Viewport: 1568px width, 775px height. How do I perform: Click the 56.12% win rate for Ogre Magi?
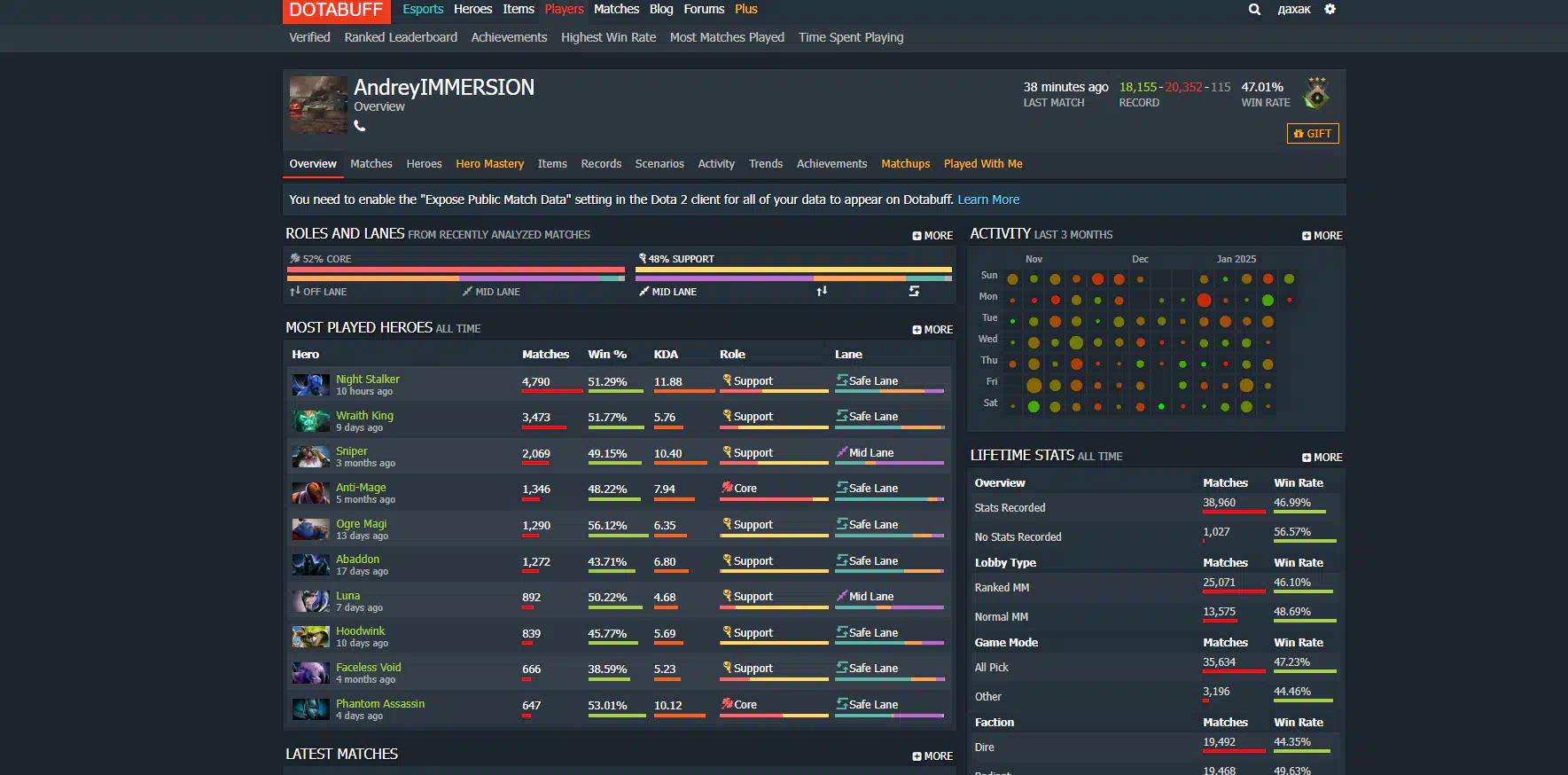(607, 525)
